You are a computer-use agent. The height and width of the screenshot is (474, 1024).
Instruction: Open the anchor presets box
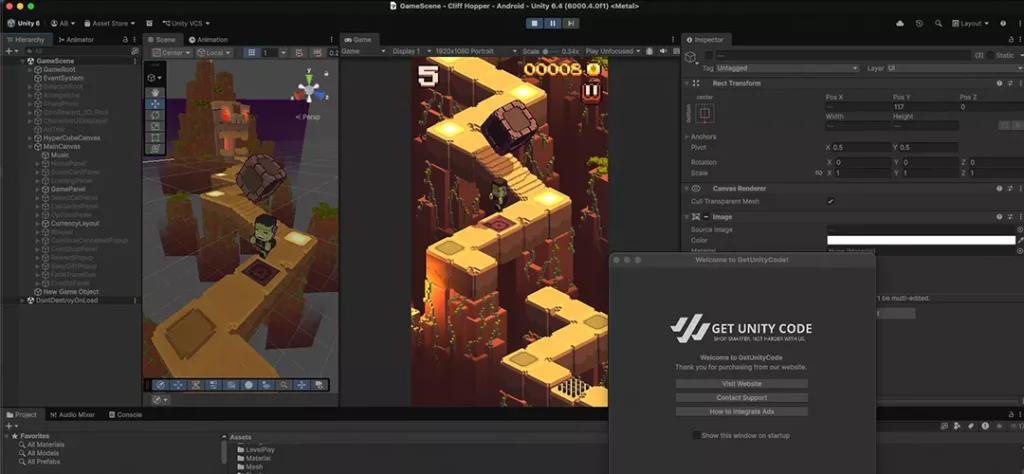click(x=704, y=114)
